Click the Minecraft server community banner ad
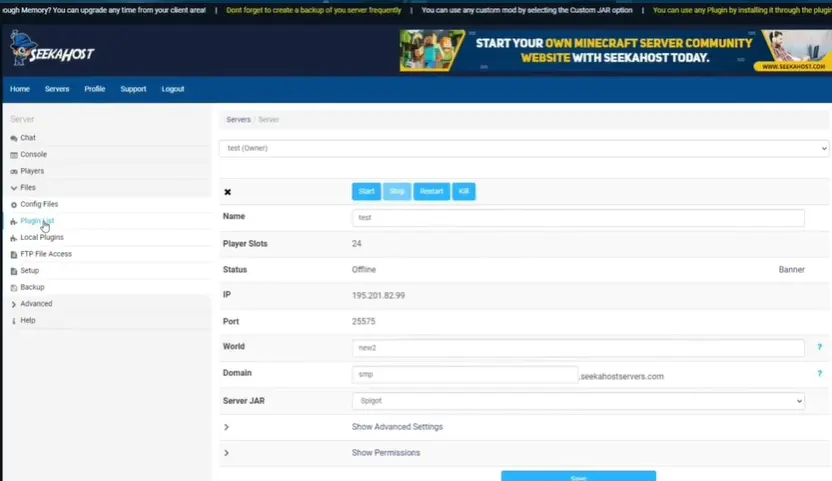Viewport: 832px width, 481px height. [x=616, y=50]
